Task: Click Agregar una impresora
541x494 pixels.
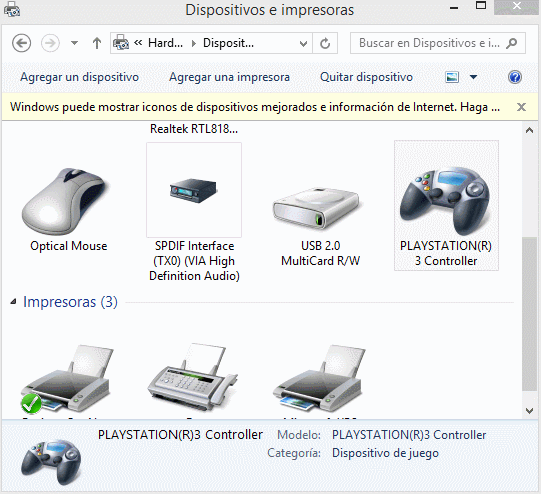Action: (229, 77)
